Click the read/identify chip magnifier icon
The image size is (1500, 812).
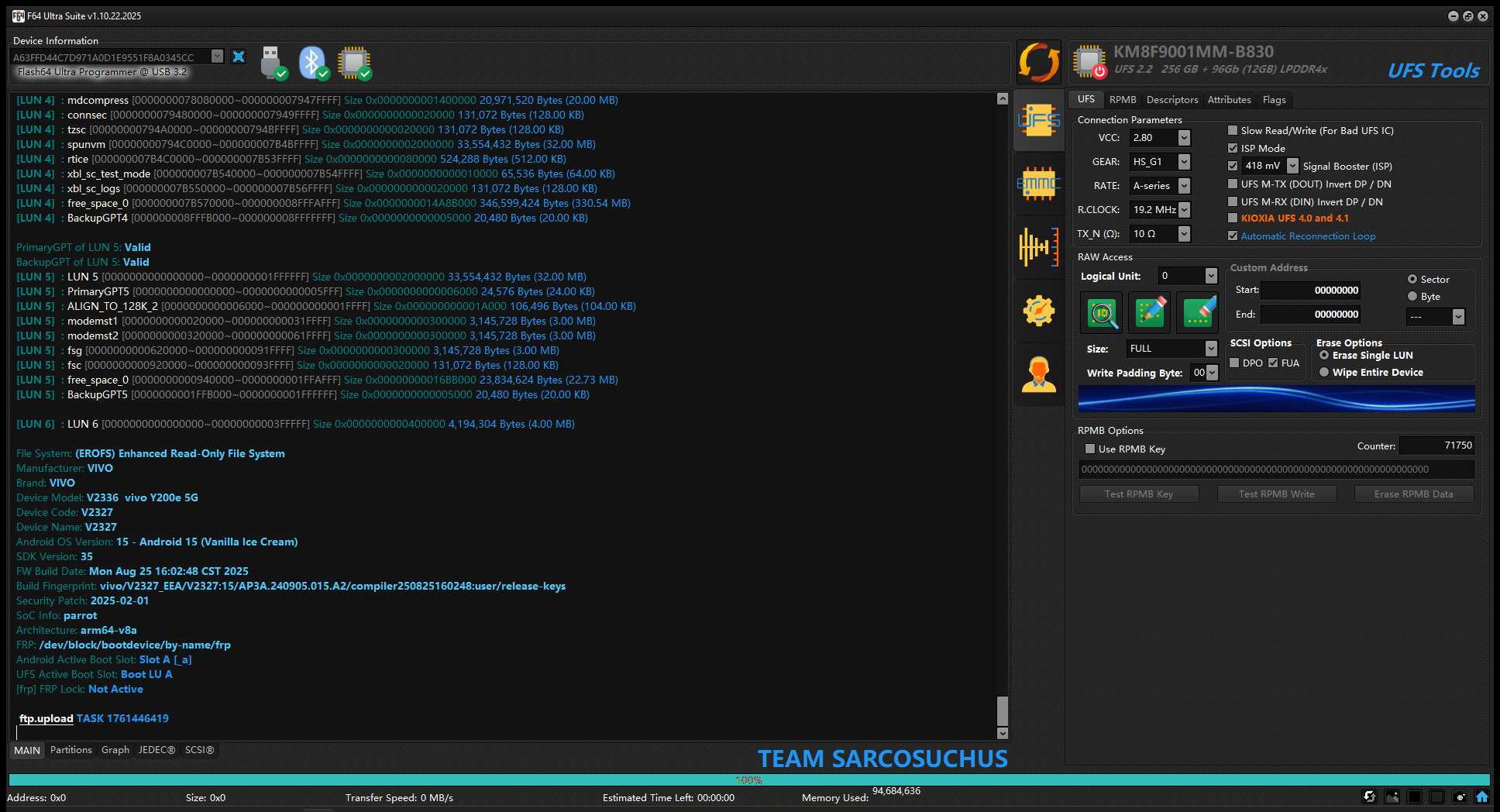(x=1102, y=312)
